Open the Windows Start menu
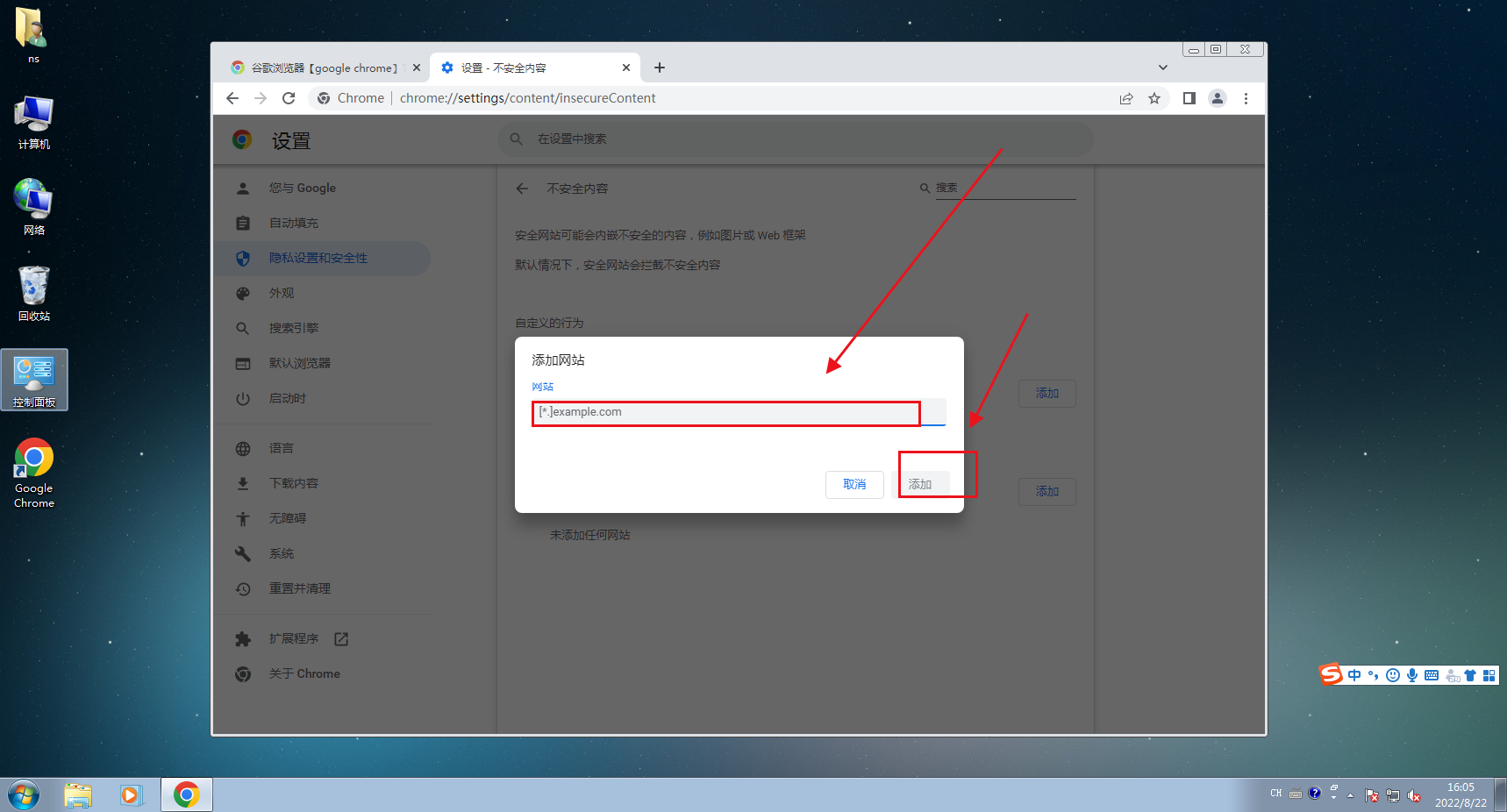Screen dimensions: 1507x812 (24, 795)
